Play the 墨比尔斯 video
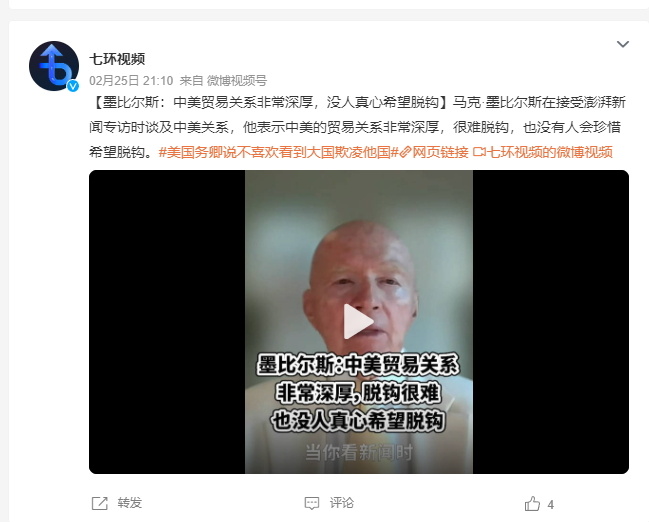Screen dimensions: 649x522 coord(358,322)
